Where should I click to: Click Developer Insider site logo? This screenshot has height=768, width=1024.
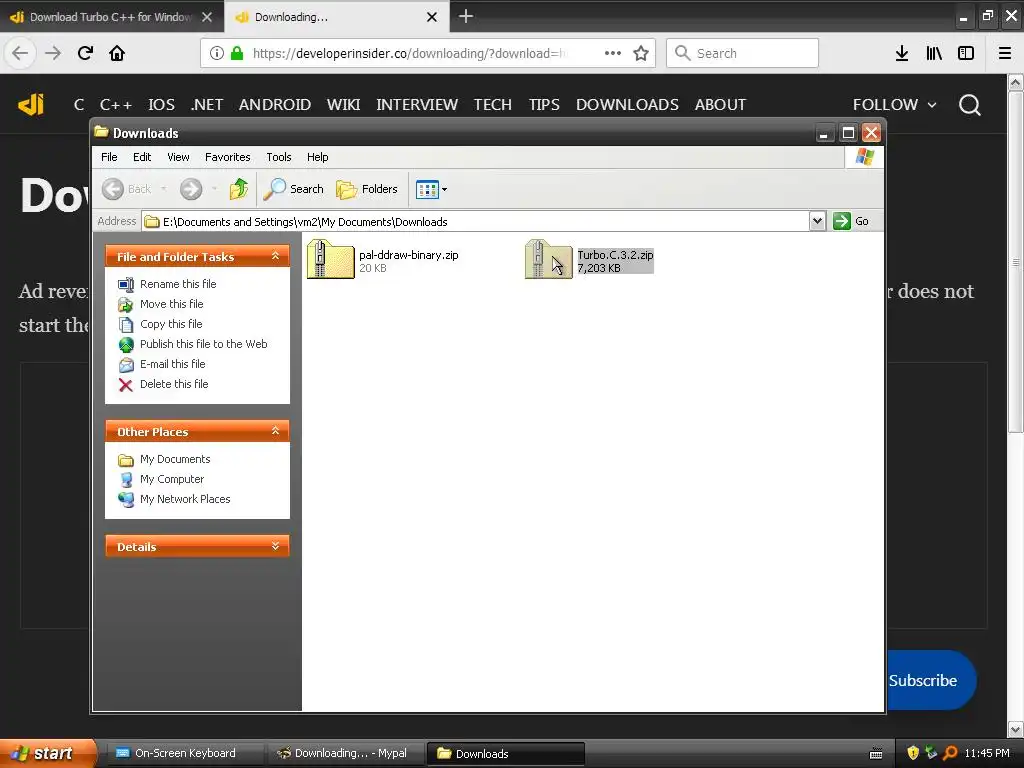pos(31,104)
